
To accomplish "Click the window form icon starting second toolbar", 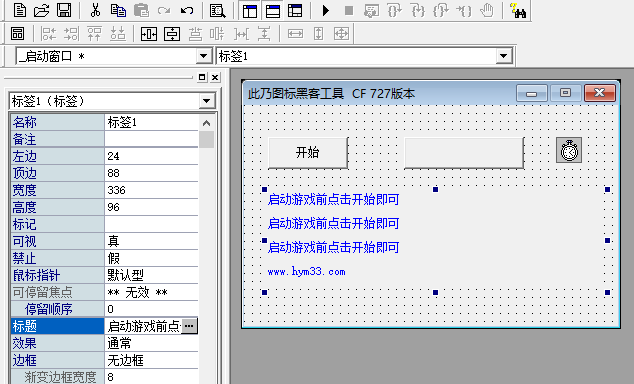I will [x=17, y=34].
